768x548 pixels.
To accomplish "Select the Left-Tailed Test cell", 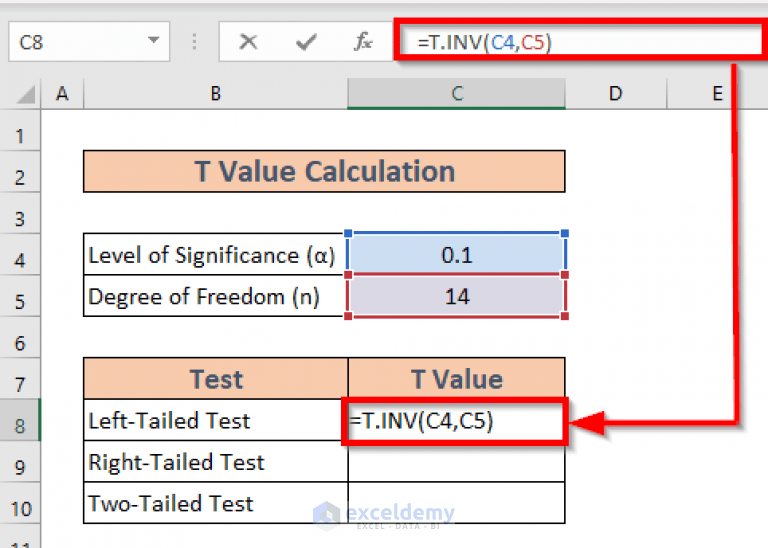I will (216, 420).
